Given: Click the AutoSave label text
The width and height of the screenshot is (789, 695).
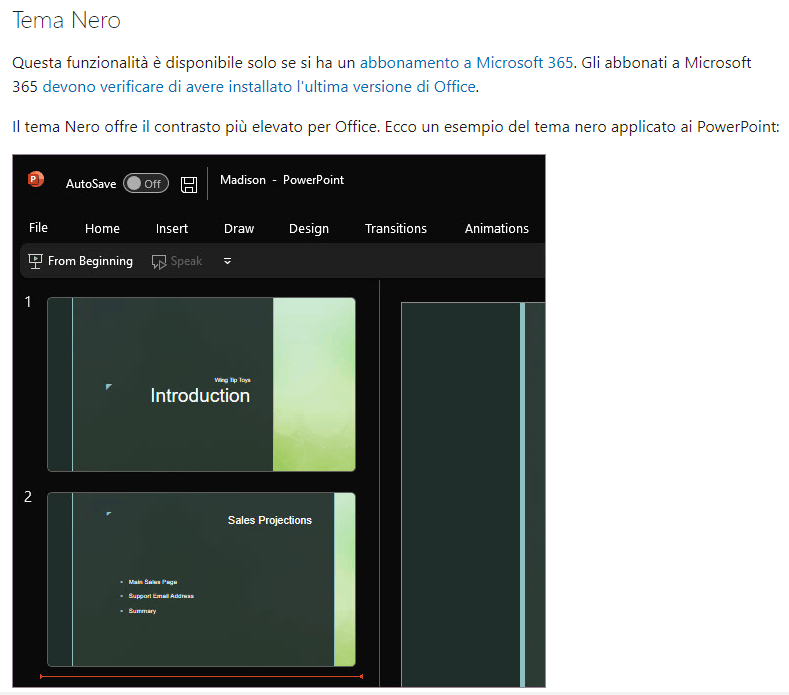Looking at the screenshot, I should pos(91,184).
